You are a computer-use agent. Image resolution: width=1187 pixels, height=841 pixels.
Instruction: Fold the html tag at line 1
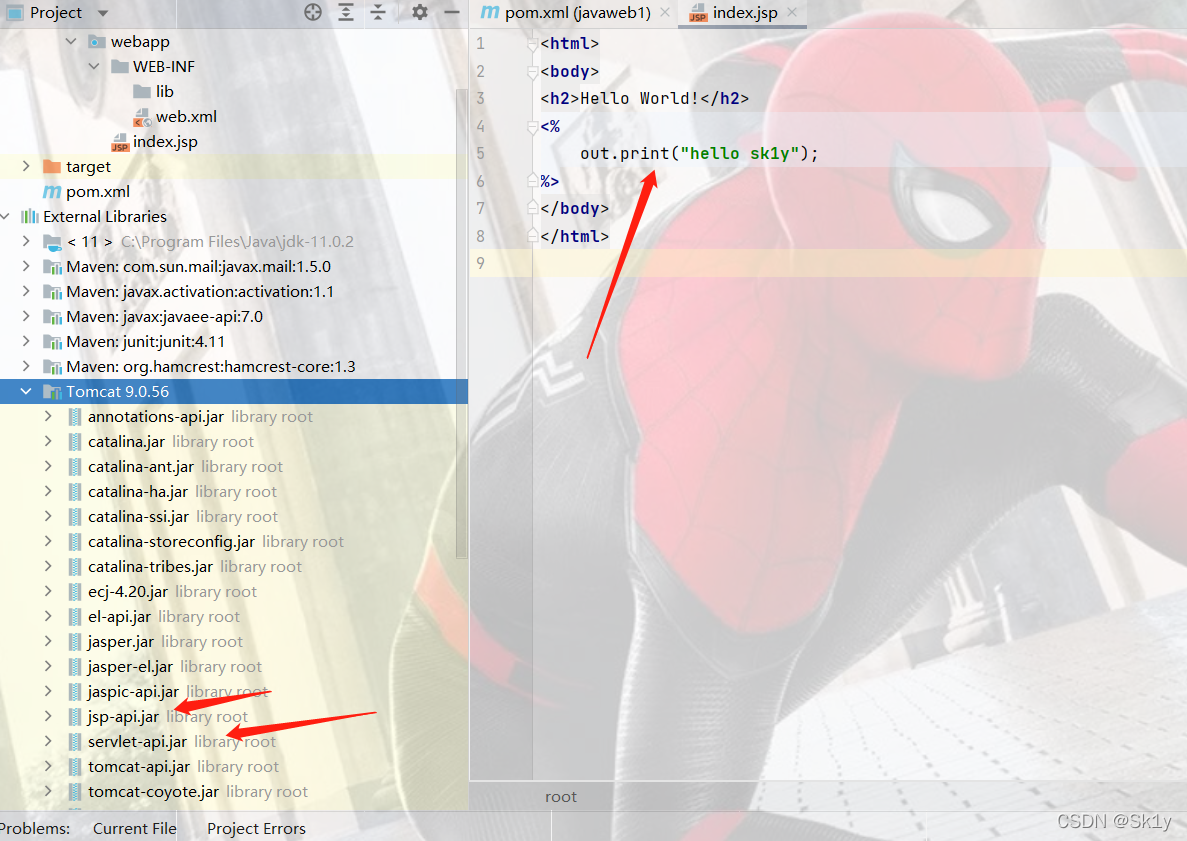tap(532, 44)
